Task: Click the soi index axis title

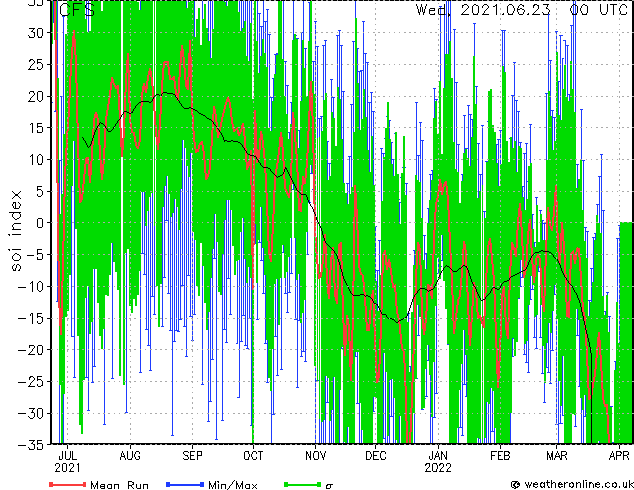Action: point(15,231)
